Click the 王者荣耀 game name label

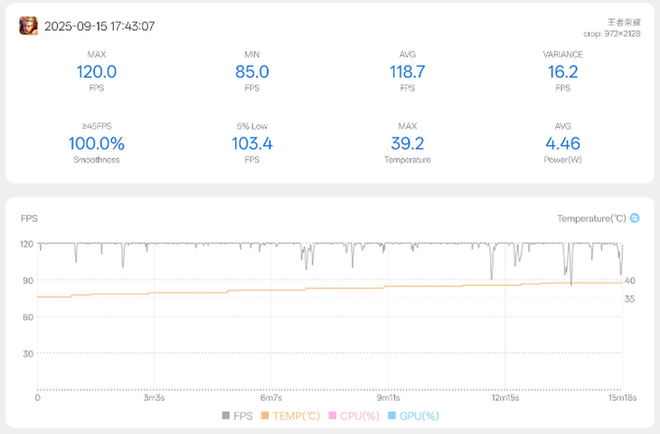(623, 20)
